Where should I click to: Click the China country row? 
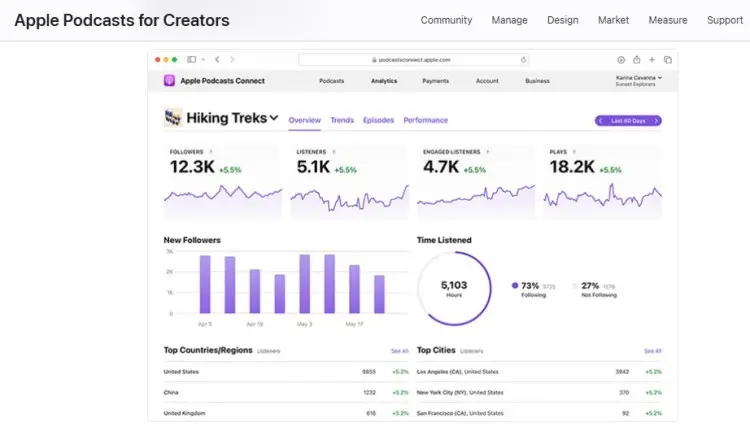(286, 392)
